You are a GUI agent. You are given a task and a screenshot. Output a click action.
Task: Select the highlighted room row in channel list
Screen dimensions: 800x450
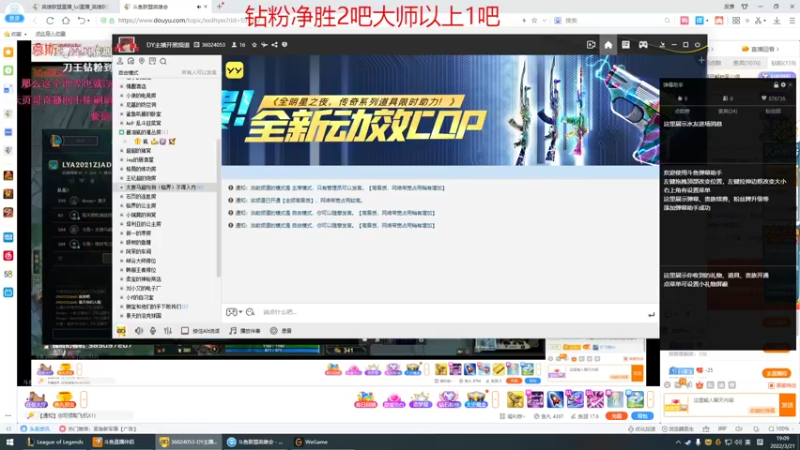(x=164, y=187)
